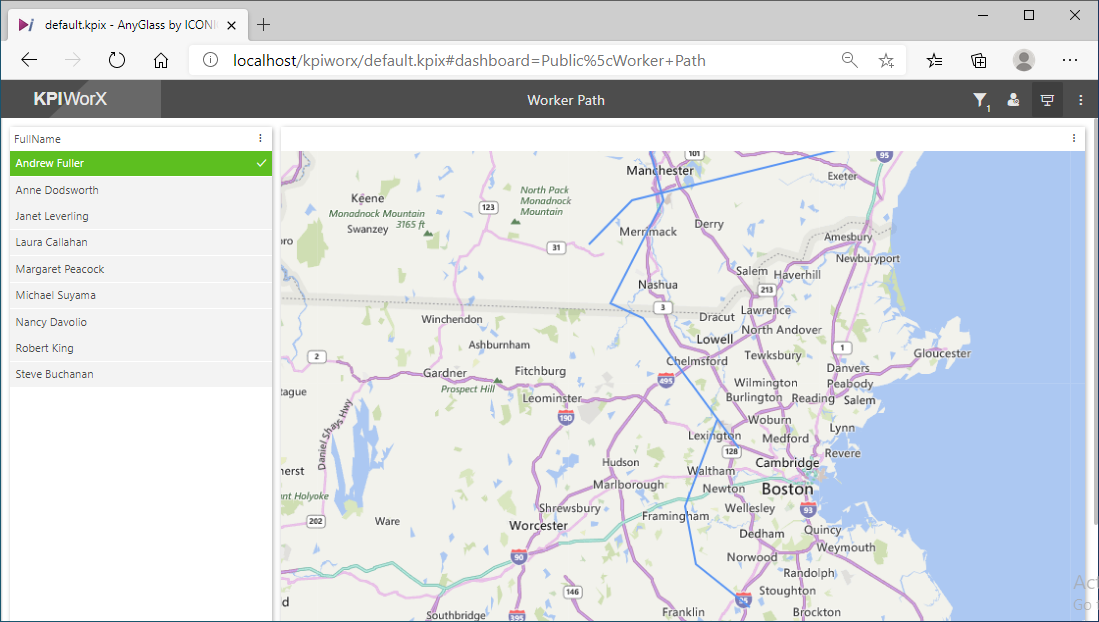Choose Margaret Peacock from the FullName list
1099x622 pixels.
click(x=140, y=269)
